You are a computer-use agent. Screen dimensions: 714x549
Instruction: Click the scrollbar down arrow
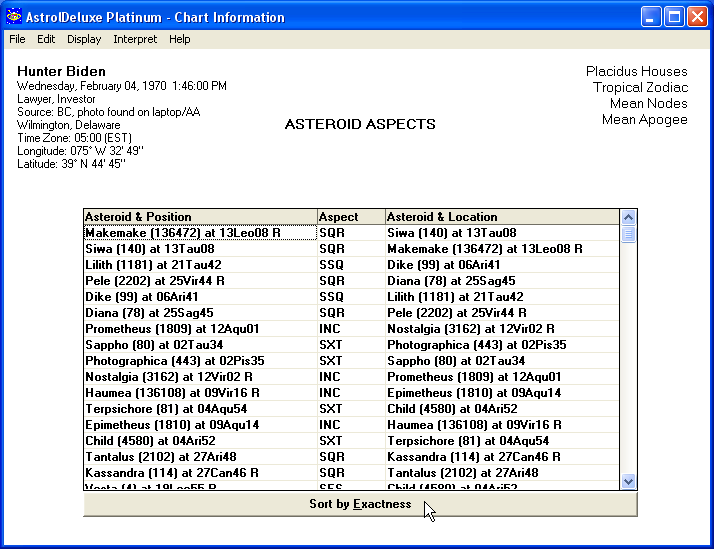(628, 481)
